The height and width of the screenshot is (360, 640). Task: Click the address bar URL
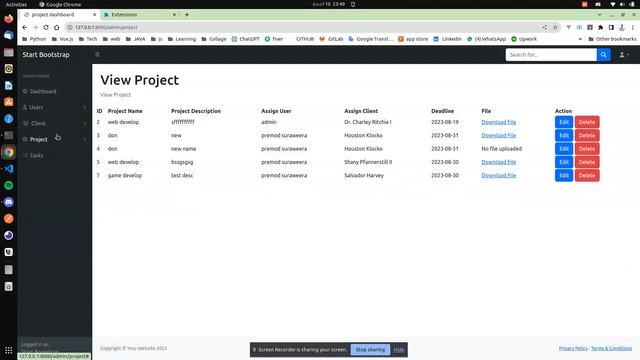click(x=106, y=27)
